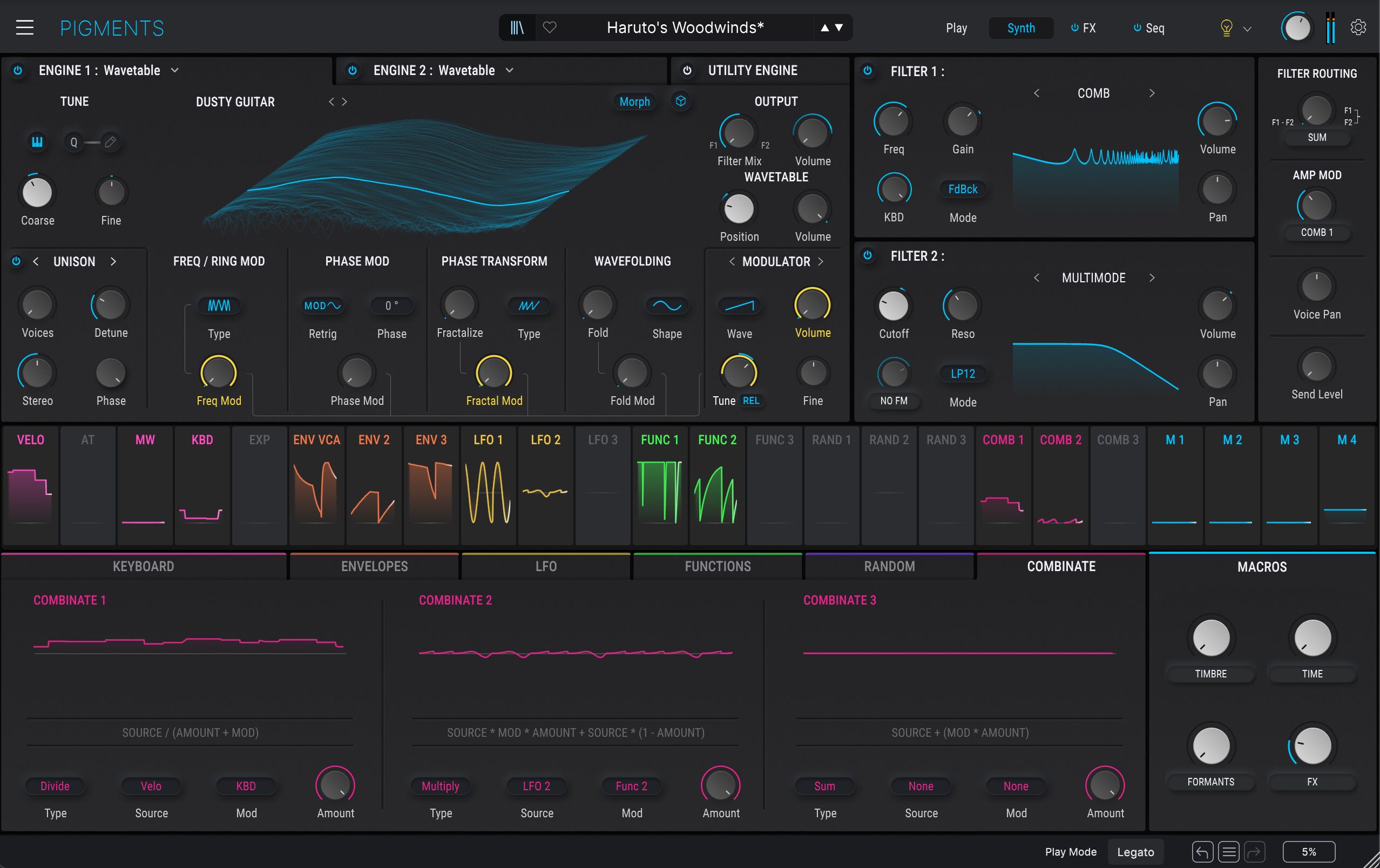The height and width of the screenshot is (868, 1380).
Task: Click the Phase Transform type waveform icon
Action: click(x=529, y=306)
